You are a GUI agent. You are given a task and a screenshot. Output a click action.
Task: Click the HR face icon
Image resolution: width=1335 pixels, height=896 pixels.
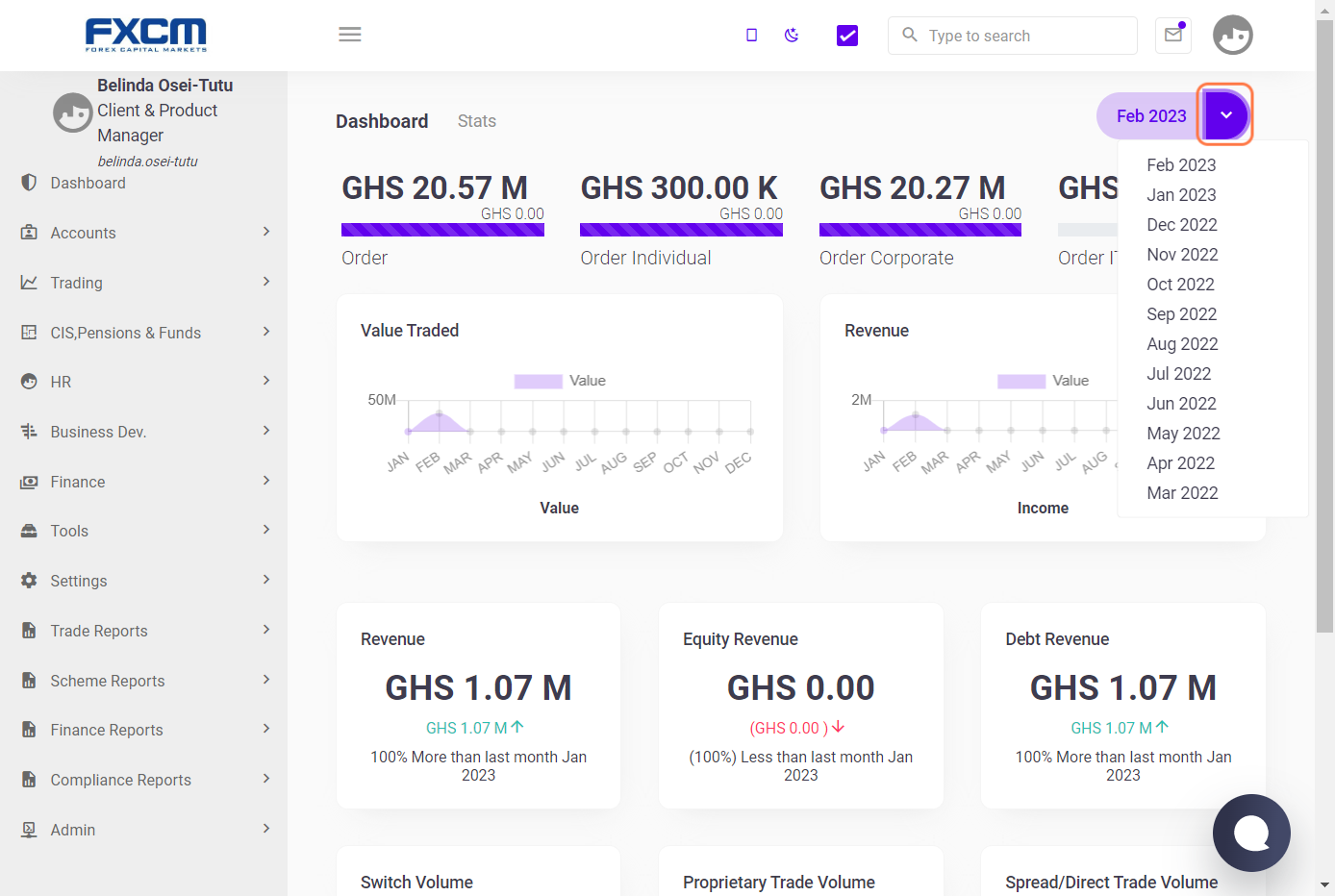[29, 382]
